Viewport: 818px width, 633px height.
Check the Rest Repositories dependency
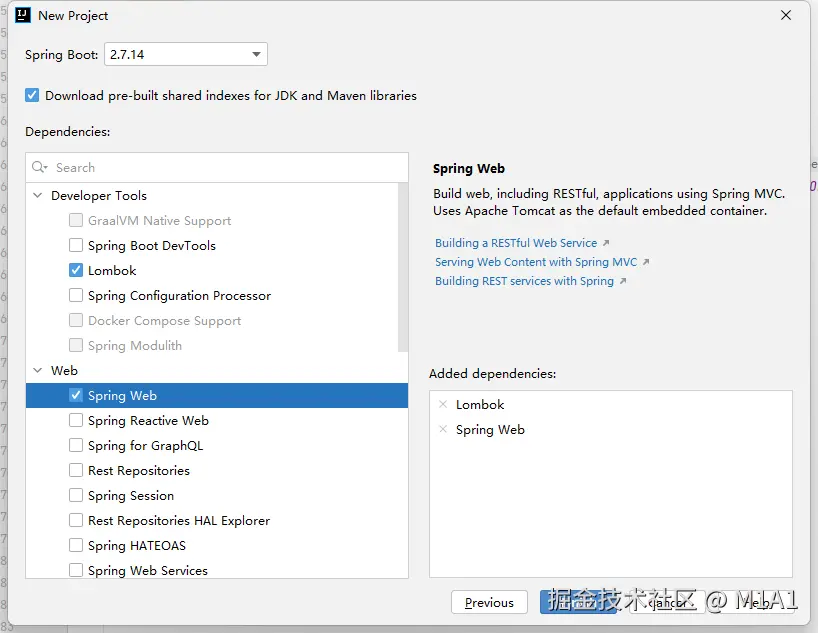click(76, 470)
